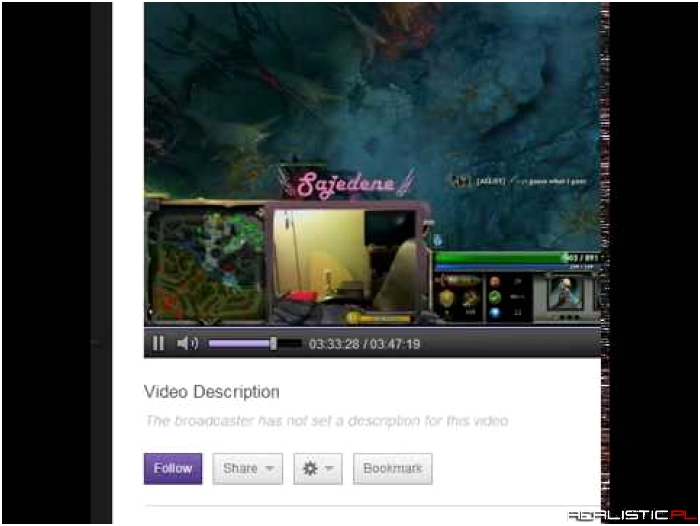Click the unplayed portion of progress bar

(289, 343)
